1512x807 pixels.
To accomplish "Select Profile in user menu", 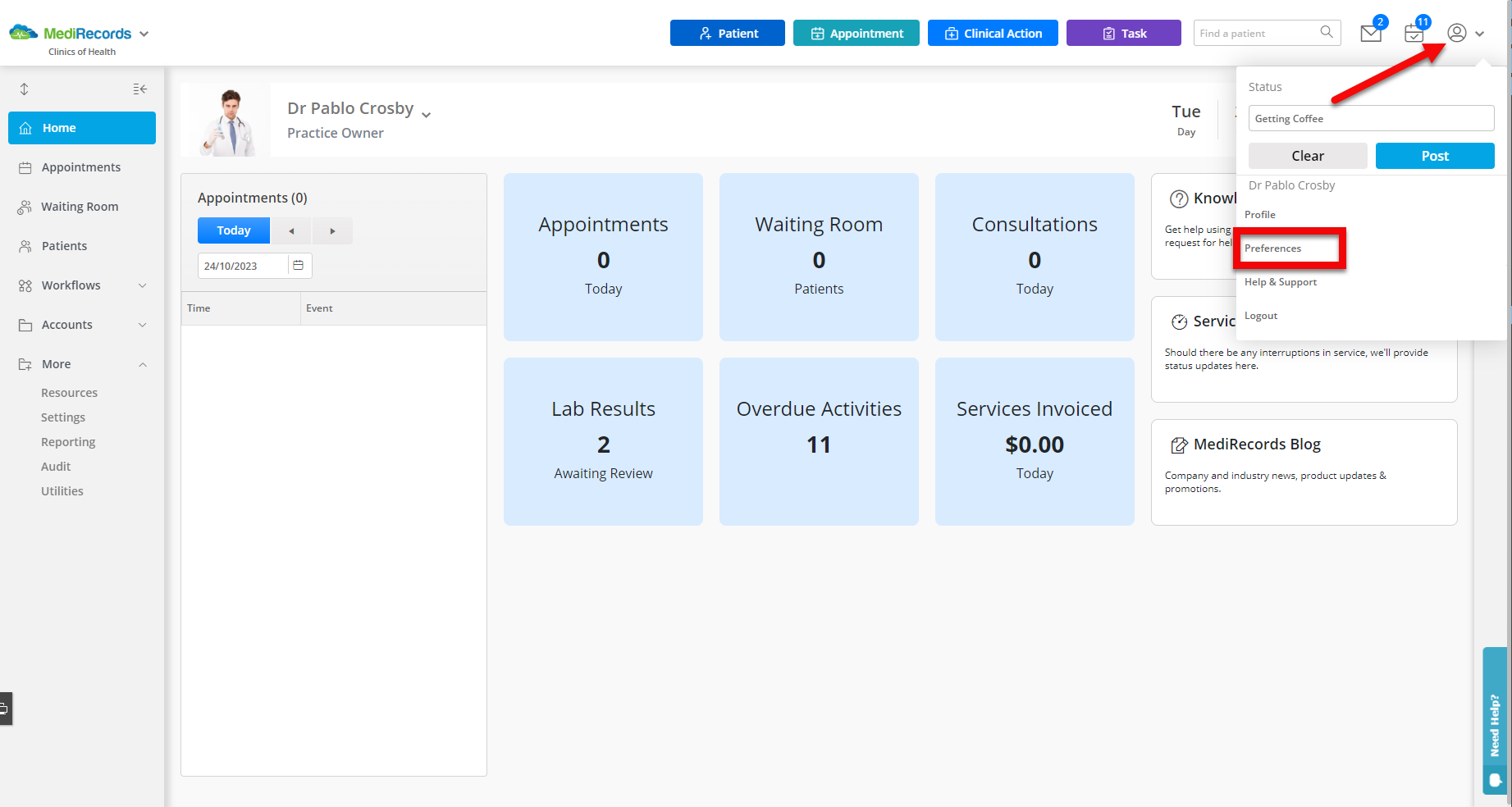I will coord(1260,215).
